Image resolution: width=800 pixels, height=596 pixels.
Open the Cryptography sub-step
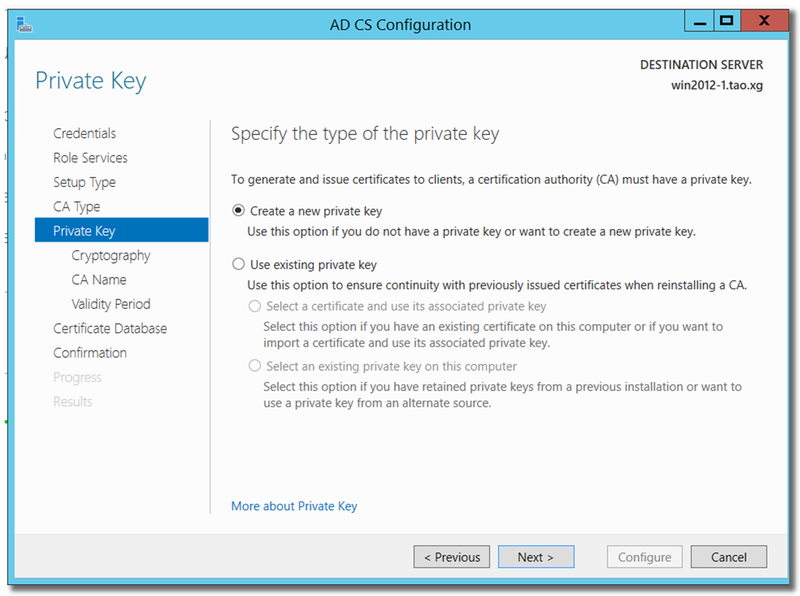coord(111,256)
